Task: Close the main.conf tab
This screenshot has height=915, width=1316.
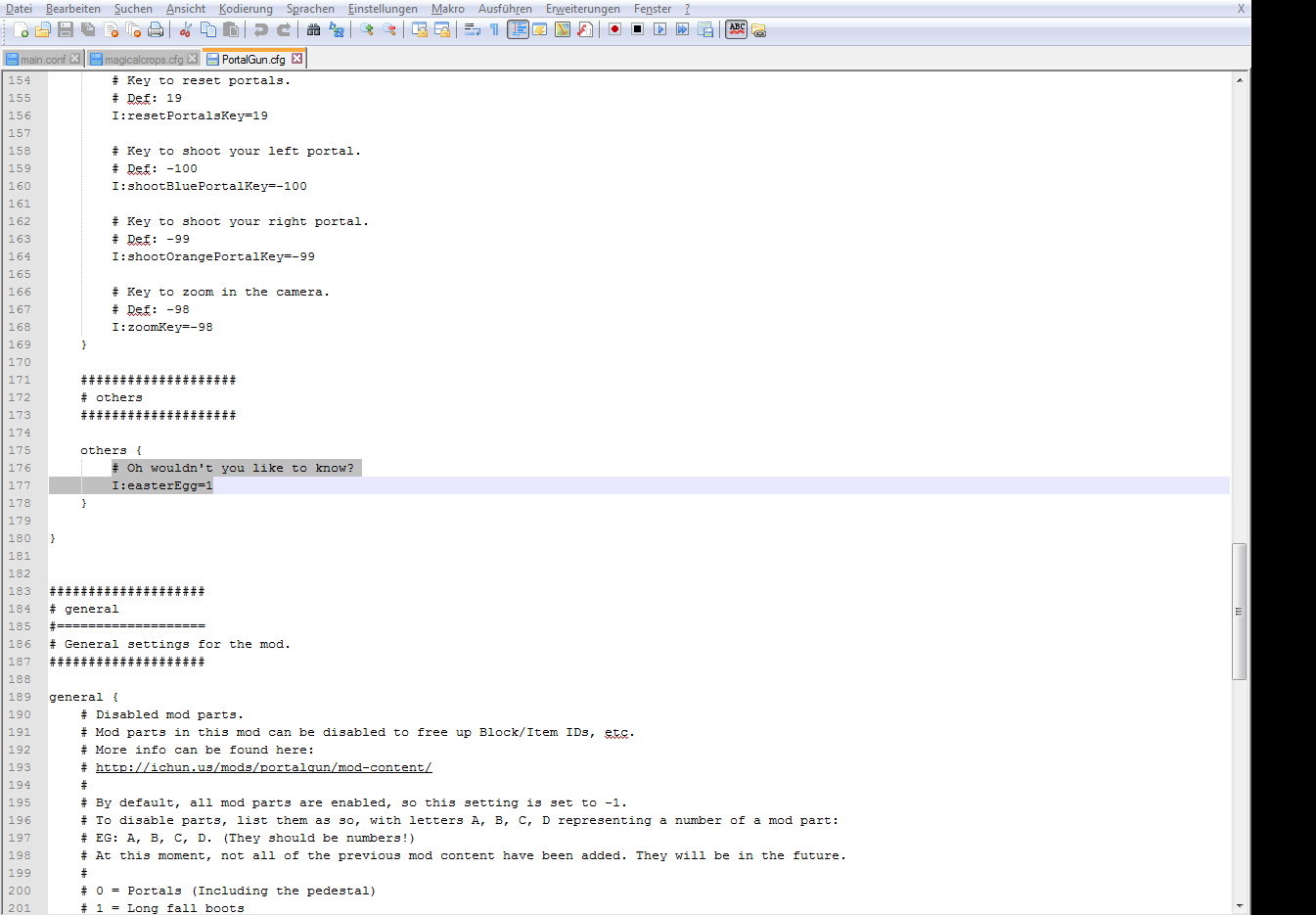Action: point(74,59)
